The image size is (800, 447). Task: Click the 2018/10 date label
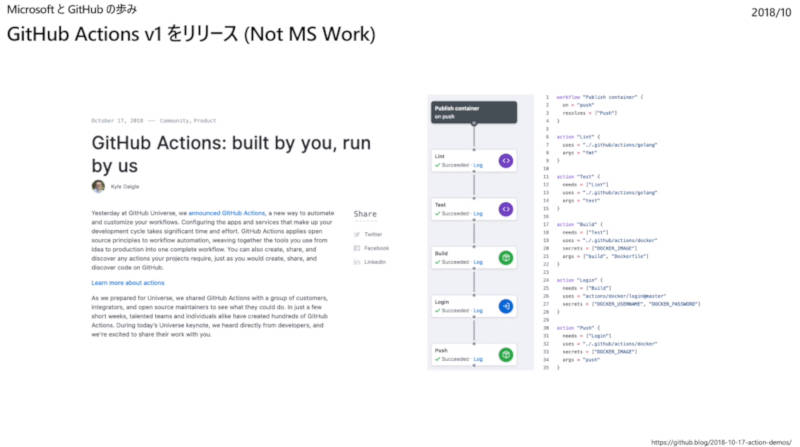coord(771,12)
